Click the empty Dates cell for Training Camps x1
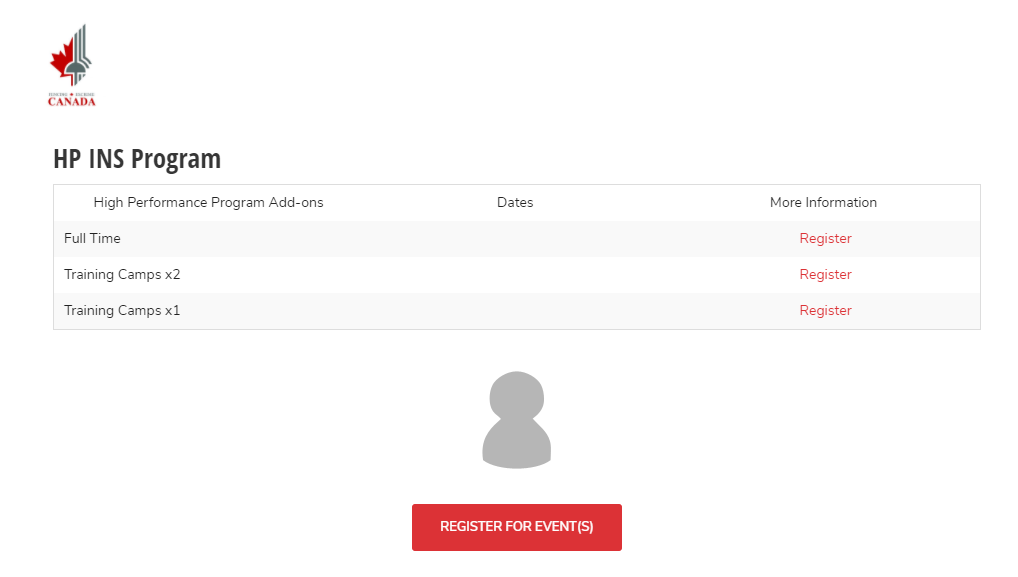The height and width of the screenshot is (577, 1018). (515, 311)
